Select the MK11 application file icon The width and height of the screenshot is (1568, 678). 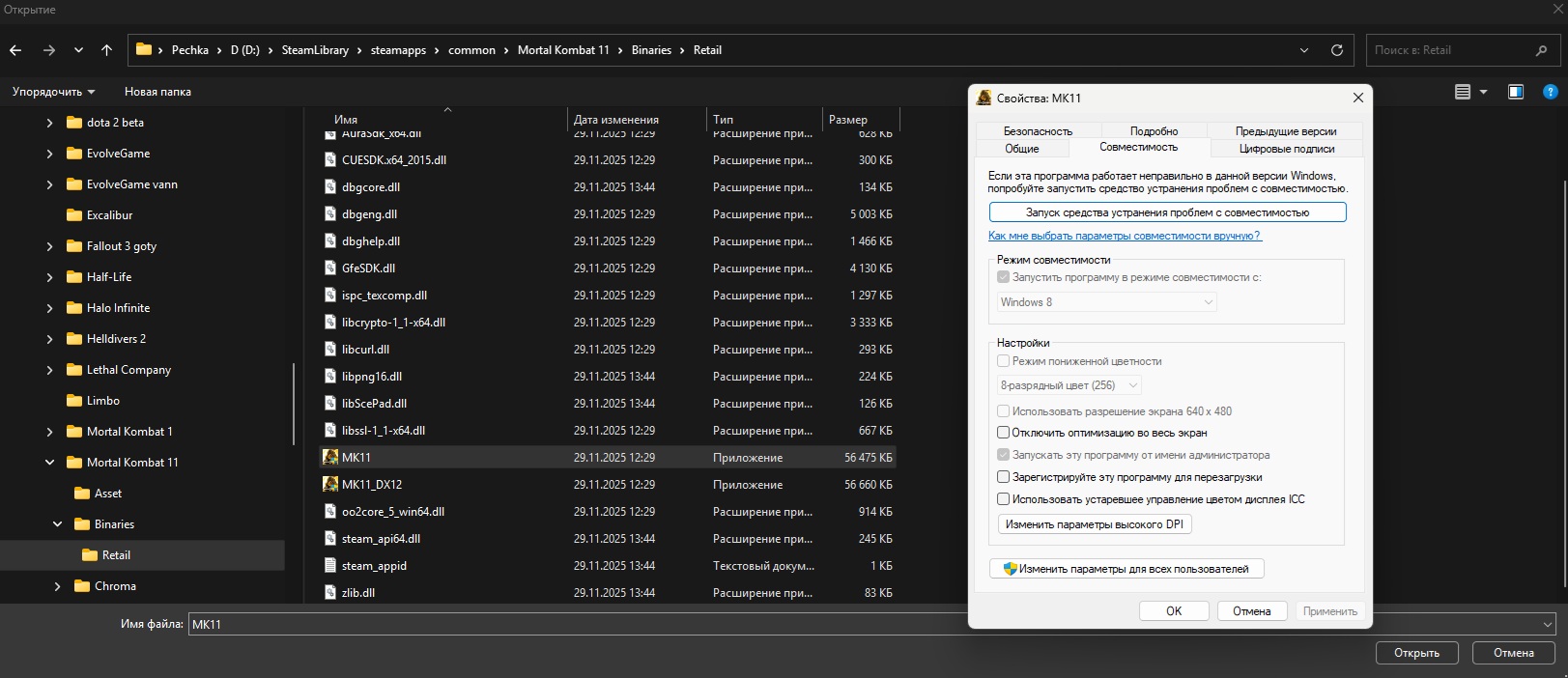[x=330, y=457]
